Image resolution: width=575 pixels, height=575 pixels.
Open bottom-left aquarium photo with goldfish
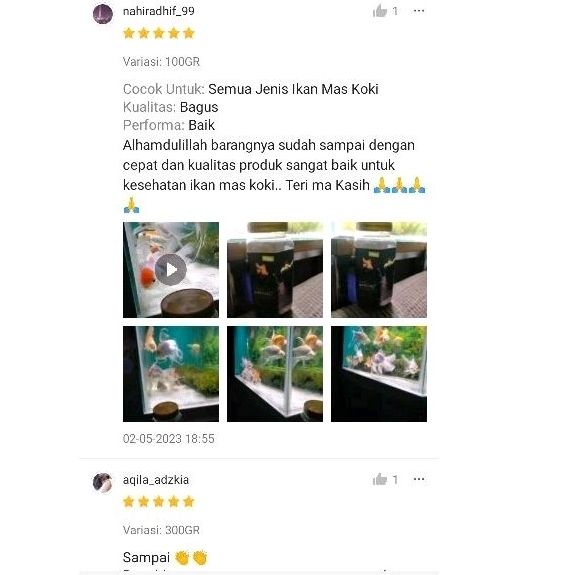coord(171,374)
